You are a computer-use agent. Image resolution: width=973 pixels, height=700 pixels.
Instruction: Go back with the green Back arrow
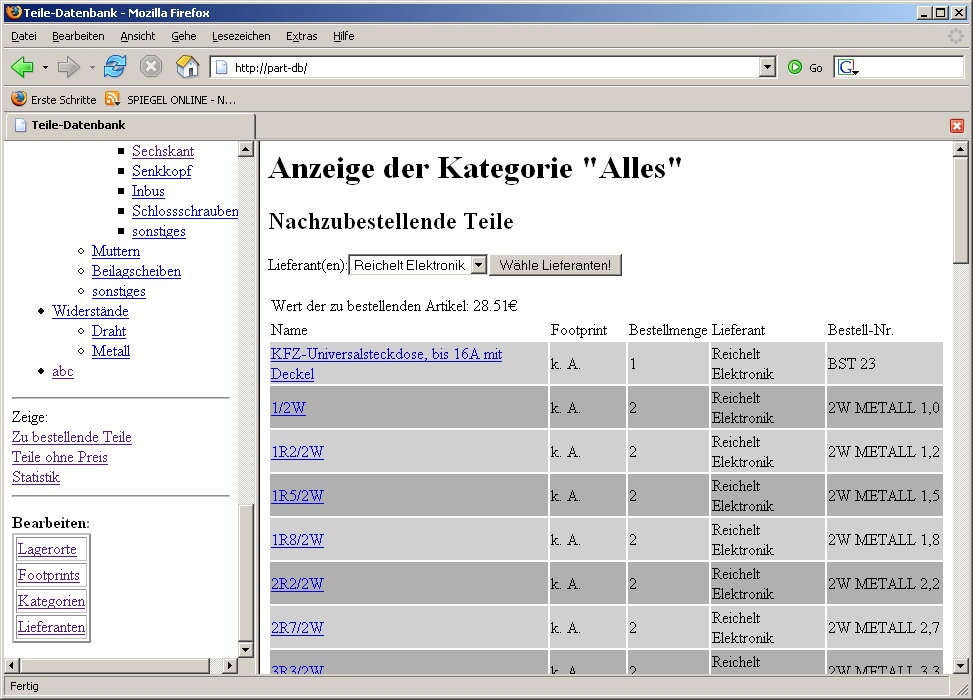(22, 66)
